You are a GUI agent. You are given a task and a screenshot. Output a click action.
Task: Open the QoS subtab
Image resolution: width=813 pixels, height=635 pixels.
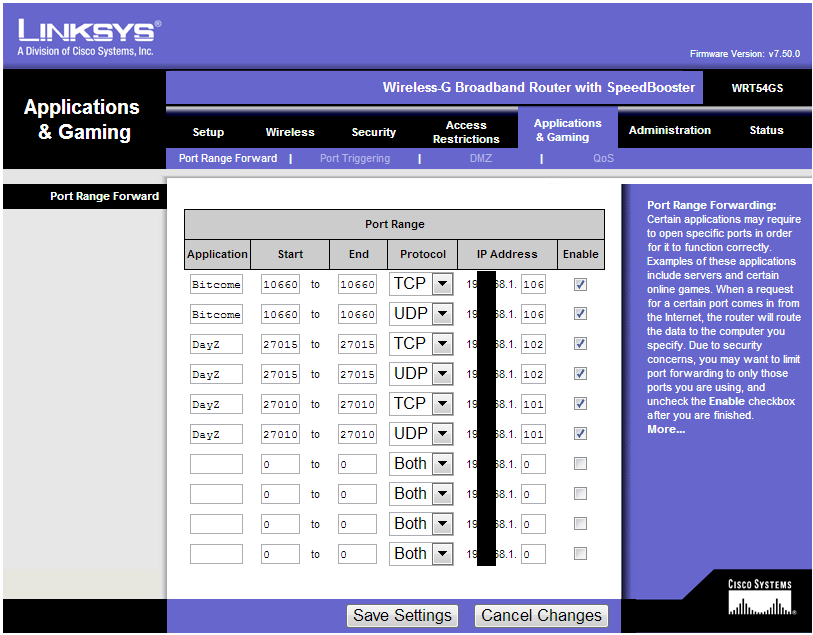point(603,158)
